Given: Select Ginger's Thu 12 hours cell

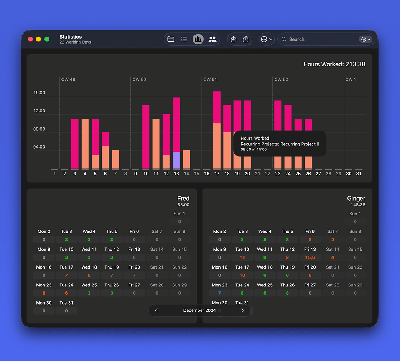Looking at the screenshot, I should (x=287, y=257).
